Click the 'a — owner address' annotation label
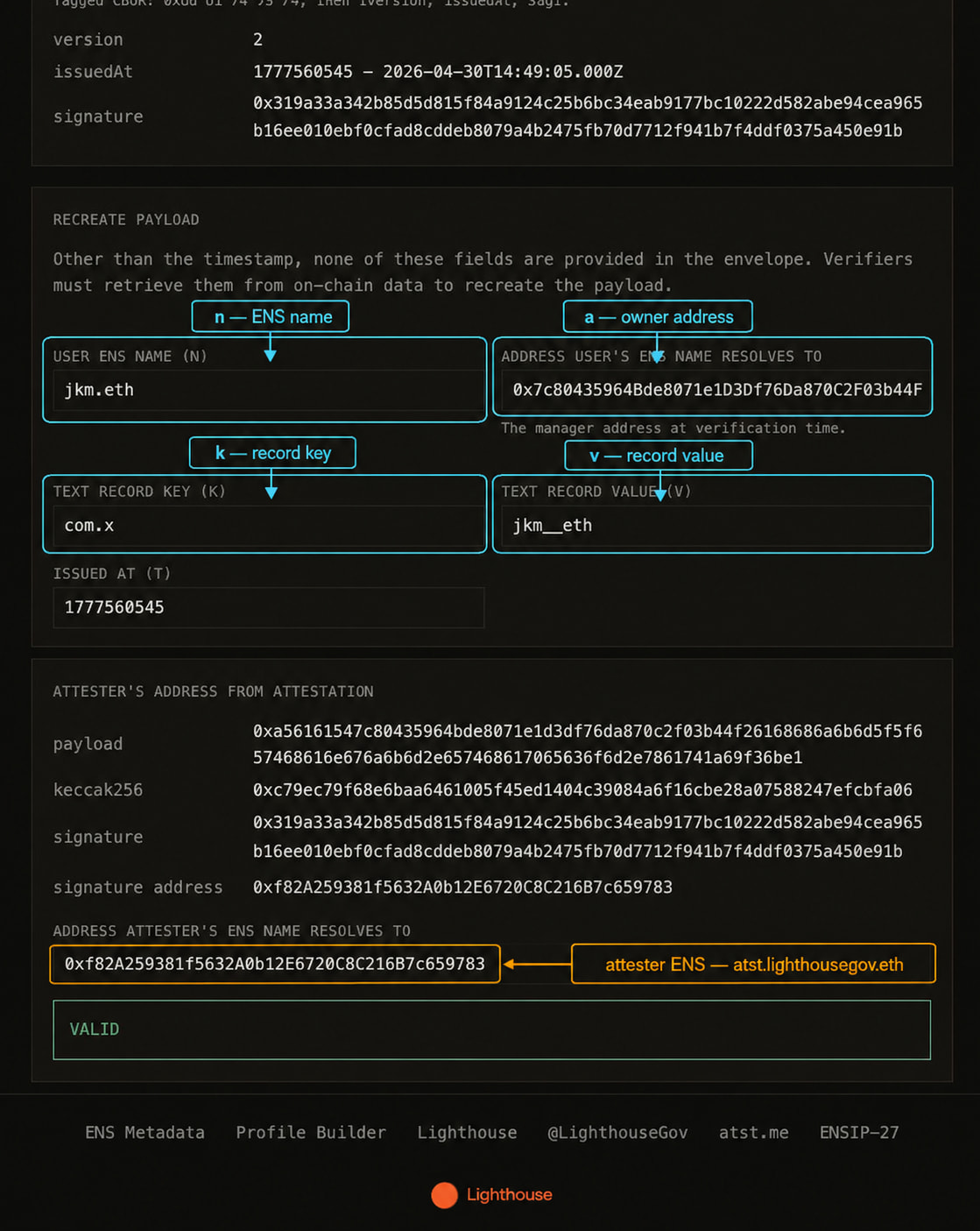The height and width of the screenshot is (1231, 980). click(658, 316)
